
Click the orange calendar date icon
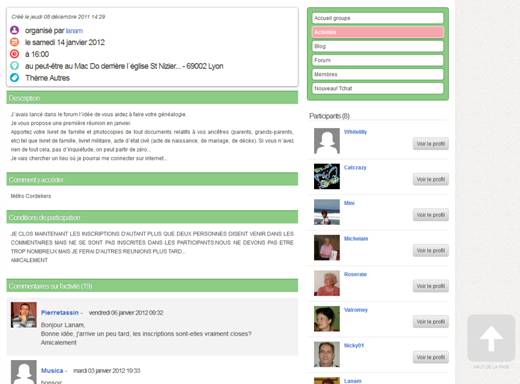point(14,42)
